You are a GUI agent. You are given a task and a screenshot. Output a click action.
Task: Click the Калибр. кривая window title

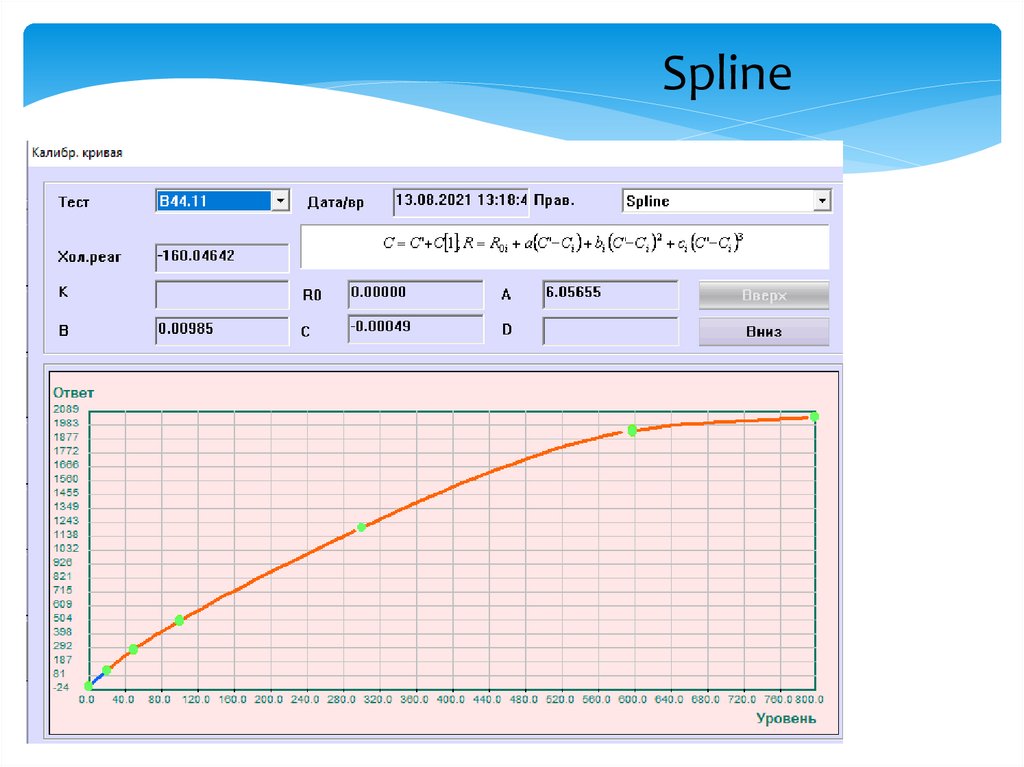coord(77,153)
